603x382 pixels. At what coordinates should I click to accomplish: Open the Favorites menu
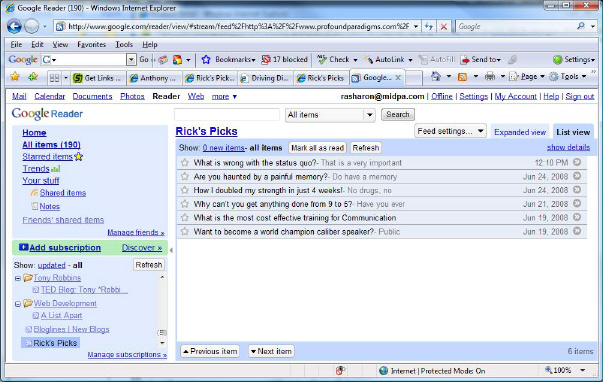[92, 45]
